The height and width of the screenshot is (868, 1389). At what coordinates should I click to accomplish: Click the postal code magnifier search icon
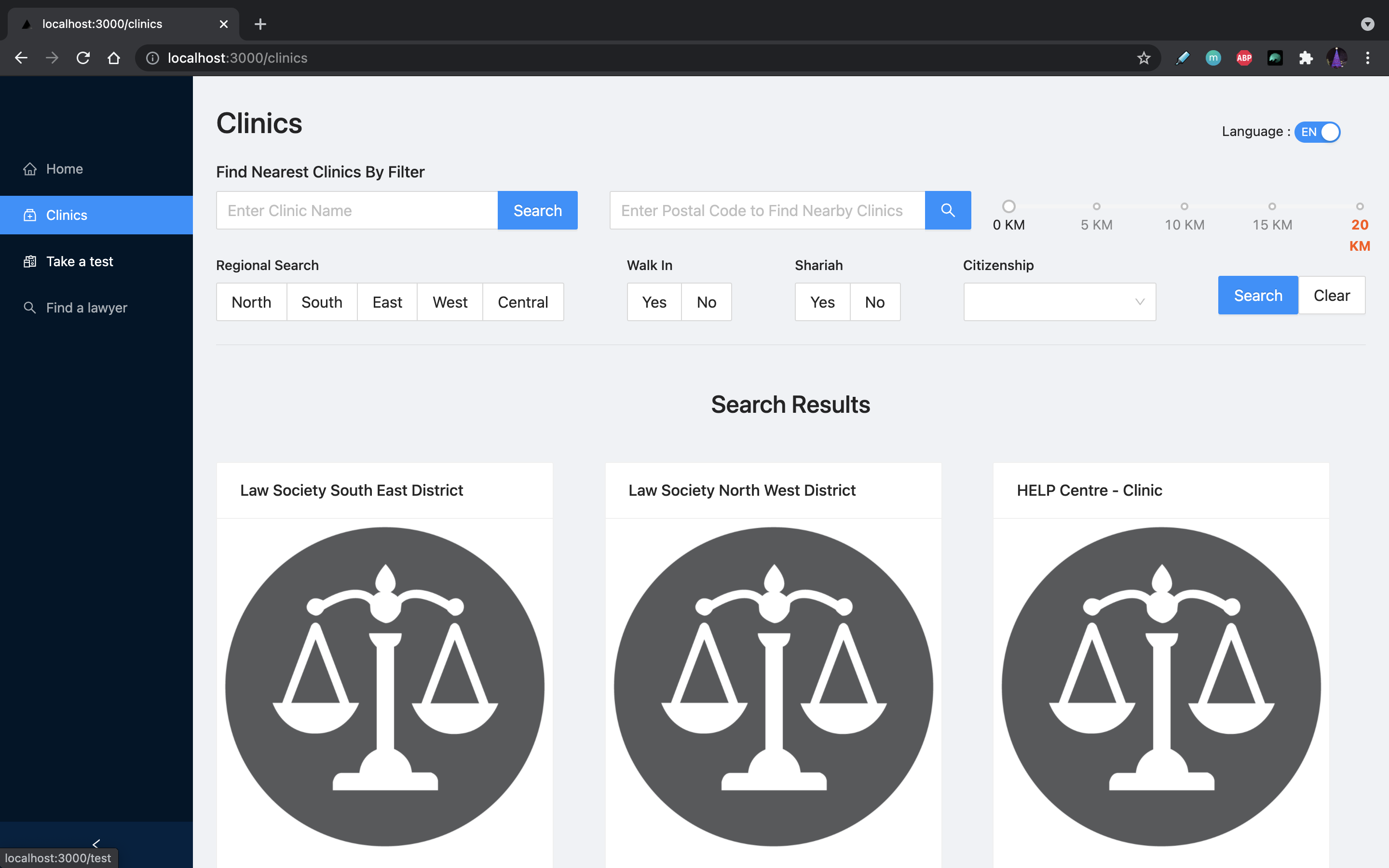(948, 210)
